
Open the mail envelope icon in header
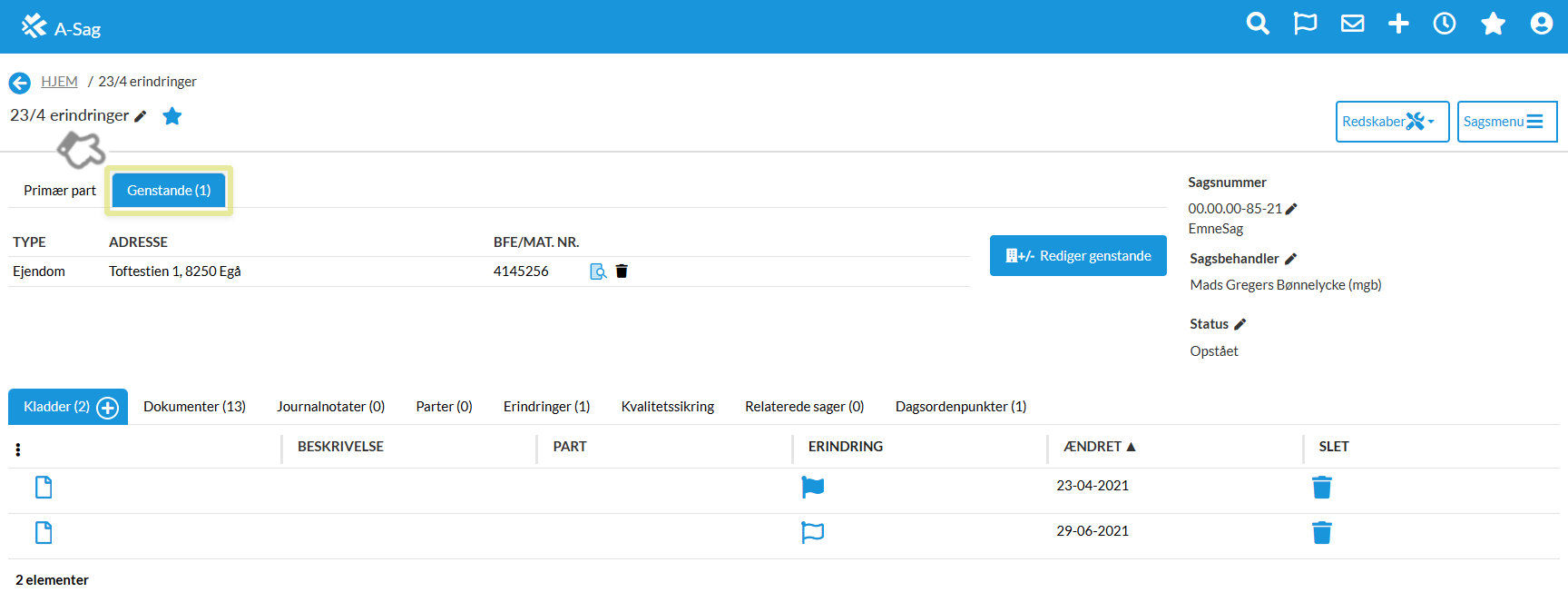(1352, 24)
